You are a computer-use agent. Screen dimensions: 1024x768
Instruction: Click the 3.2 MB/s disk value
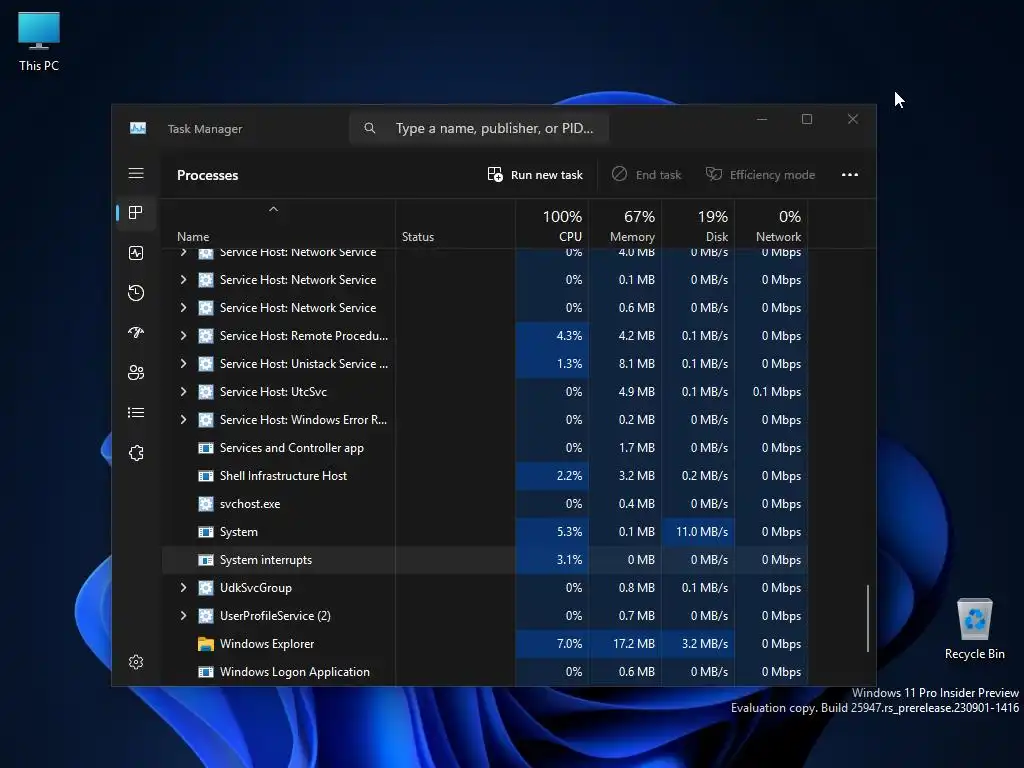coord(705,644)
